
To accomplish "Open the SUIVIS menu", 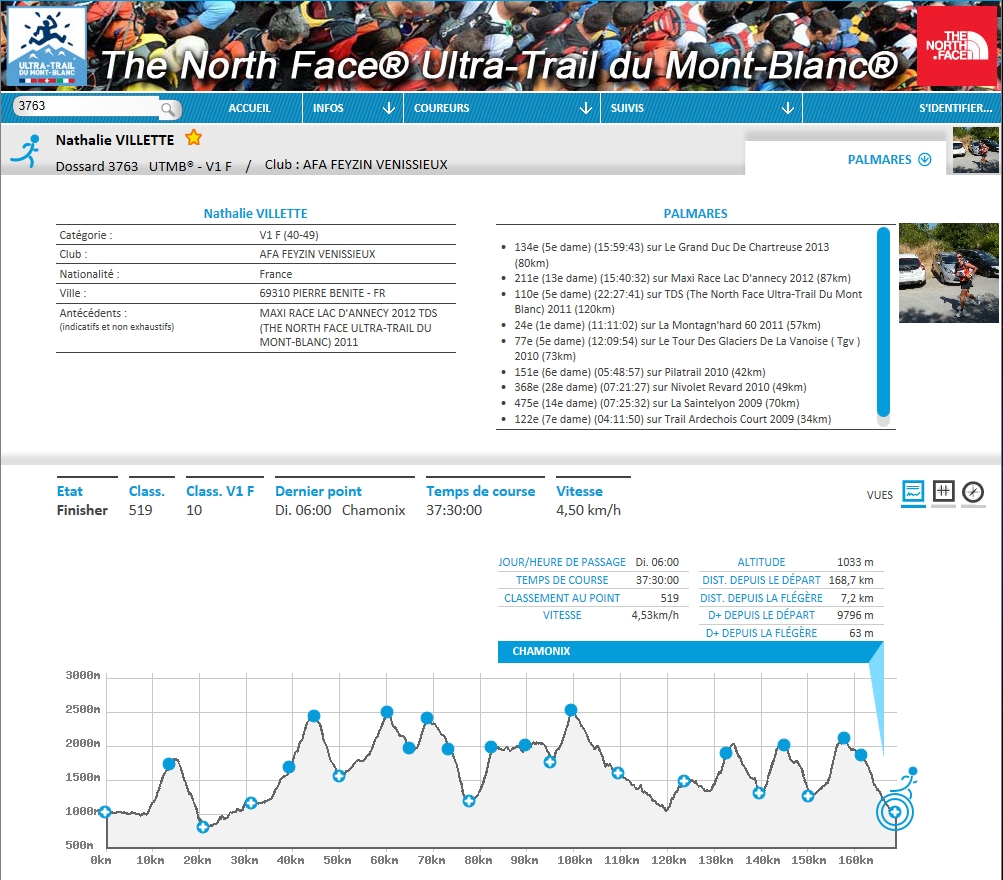I will click(x=627, y=108).
